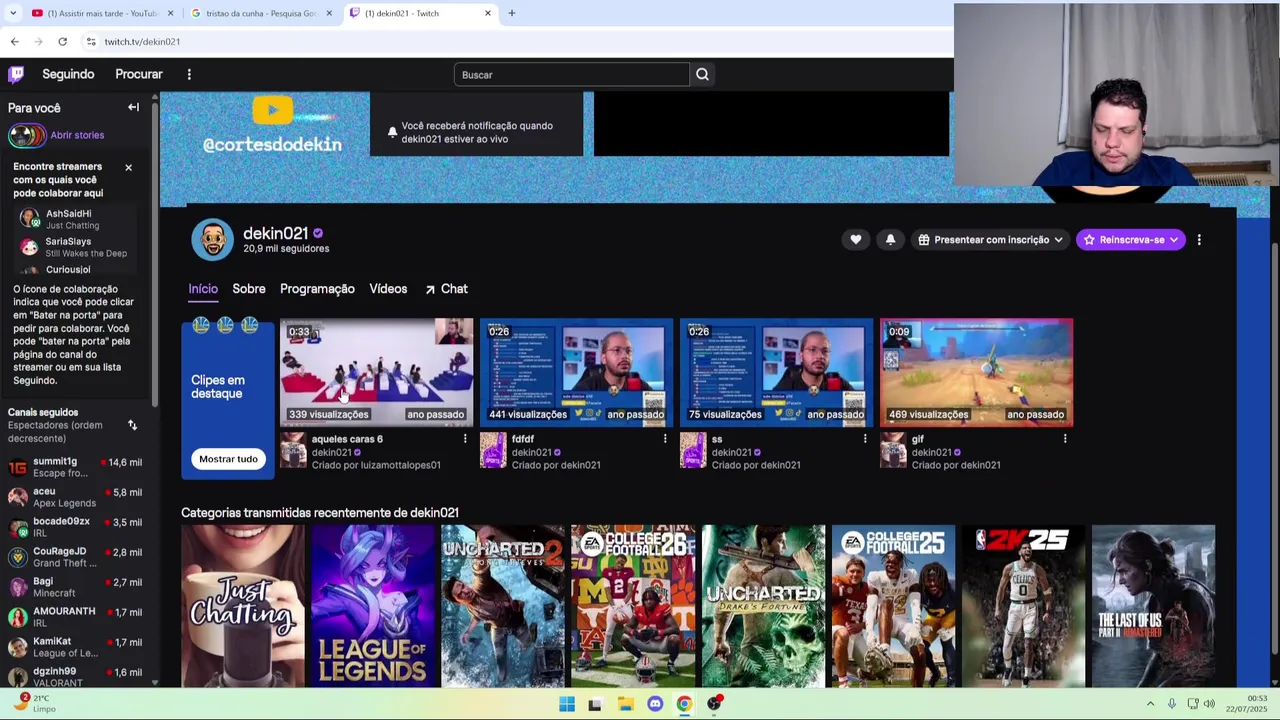
Task: Open options for aqueles caras 6 clip
Action: tap(465, 439)
